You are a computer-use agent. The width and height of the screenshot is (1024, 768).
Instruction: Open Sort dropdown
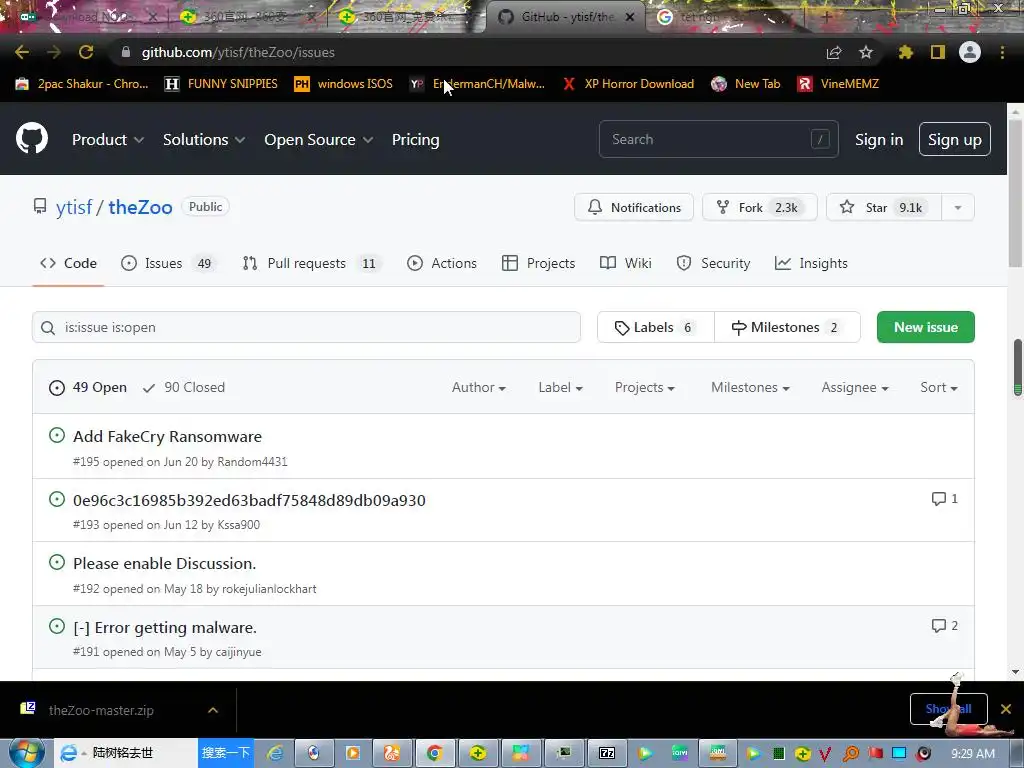click(939, 387)
